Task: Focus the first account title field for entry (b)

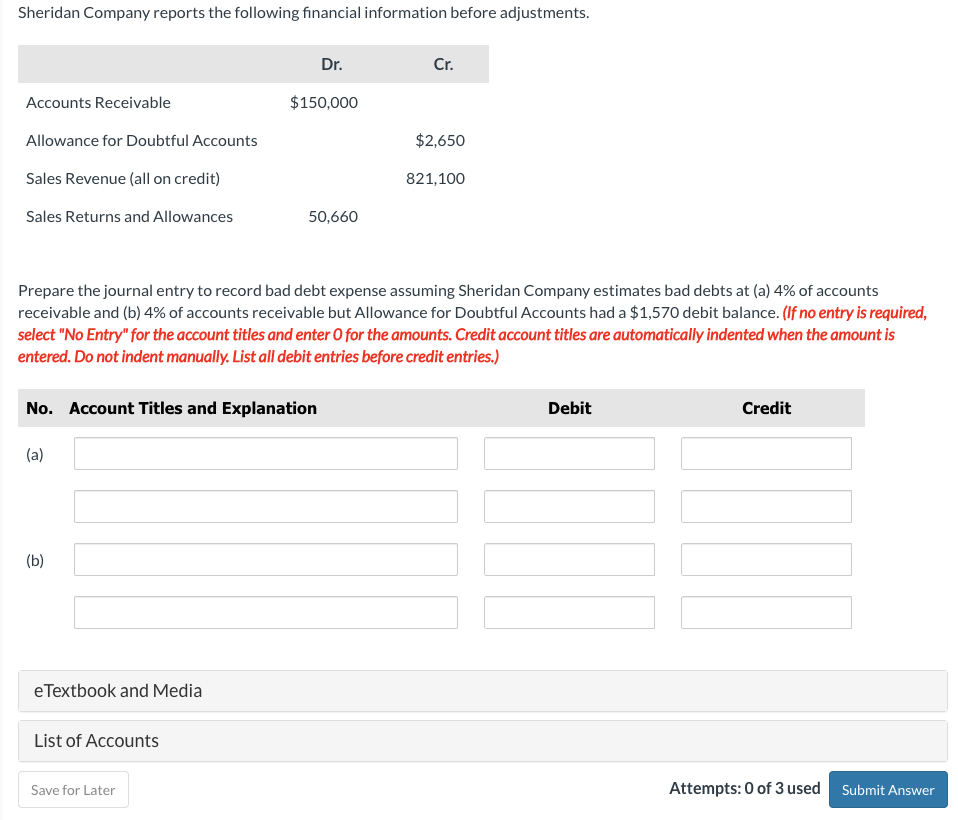Action: 266,560
